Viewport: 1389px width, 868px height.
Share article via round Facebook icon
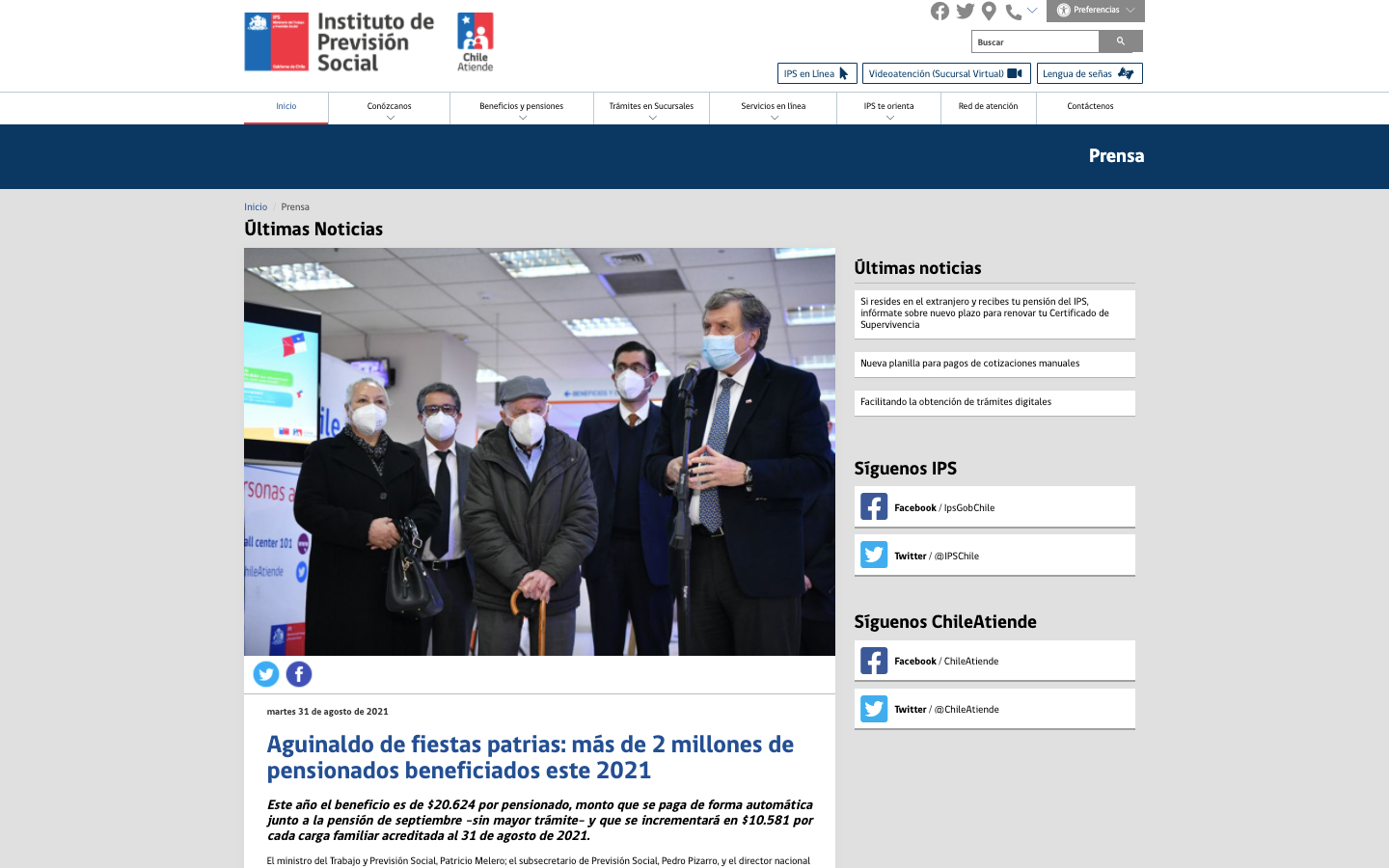tap(299, 674)
